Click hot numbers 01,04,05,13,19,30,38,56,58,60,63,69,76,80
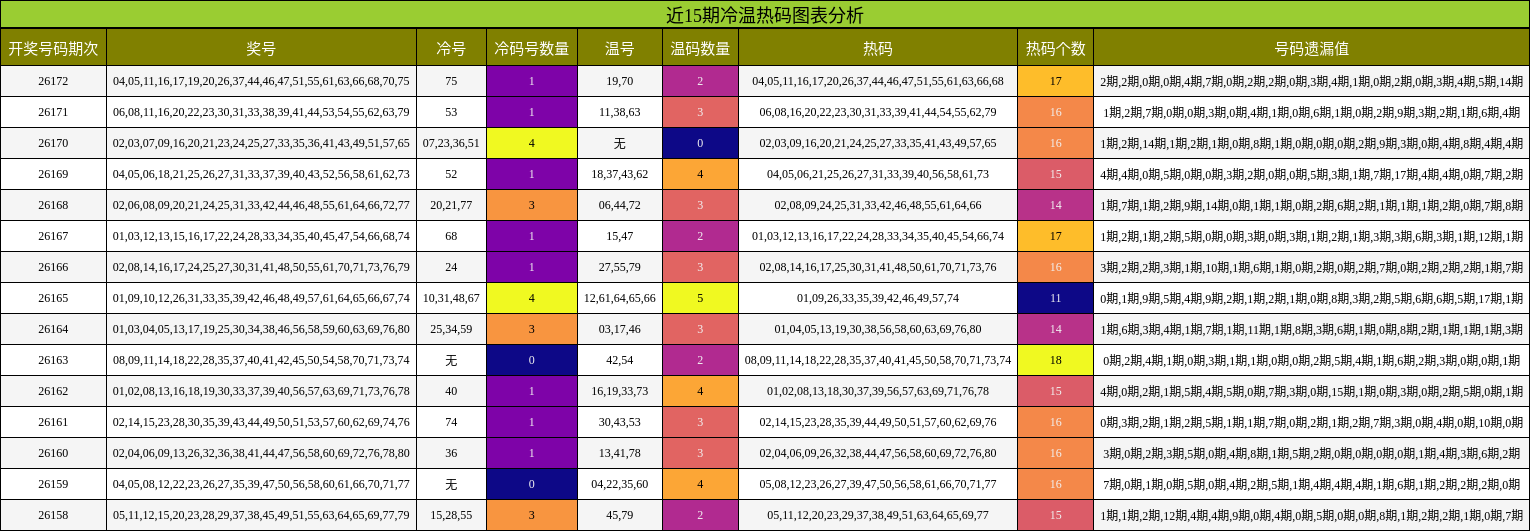Screen dimensions: 1530x531 pos(878,329)
